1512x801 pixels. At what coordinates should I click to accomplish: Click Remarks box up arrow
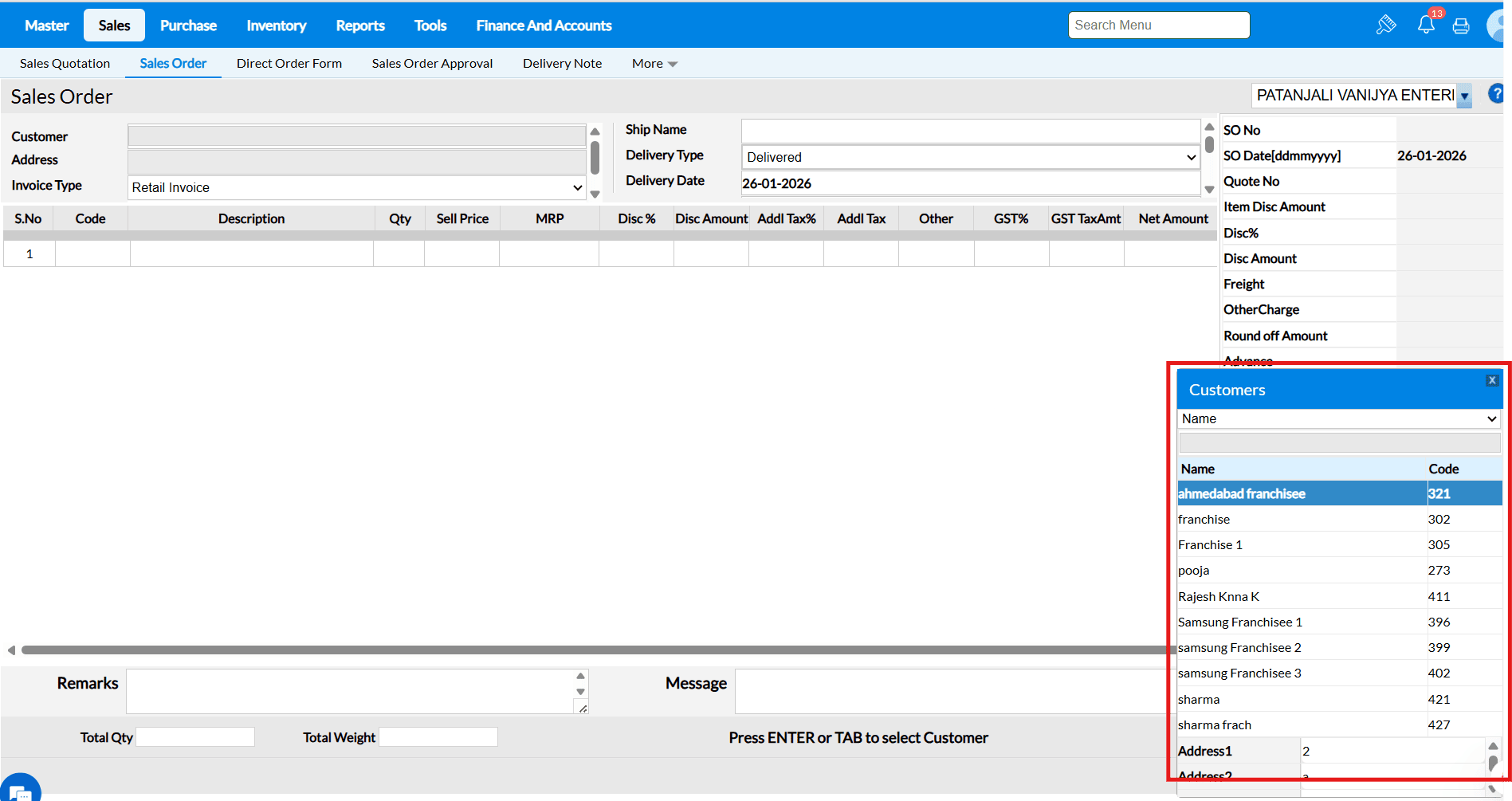pos(580,676)
